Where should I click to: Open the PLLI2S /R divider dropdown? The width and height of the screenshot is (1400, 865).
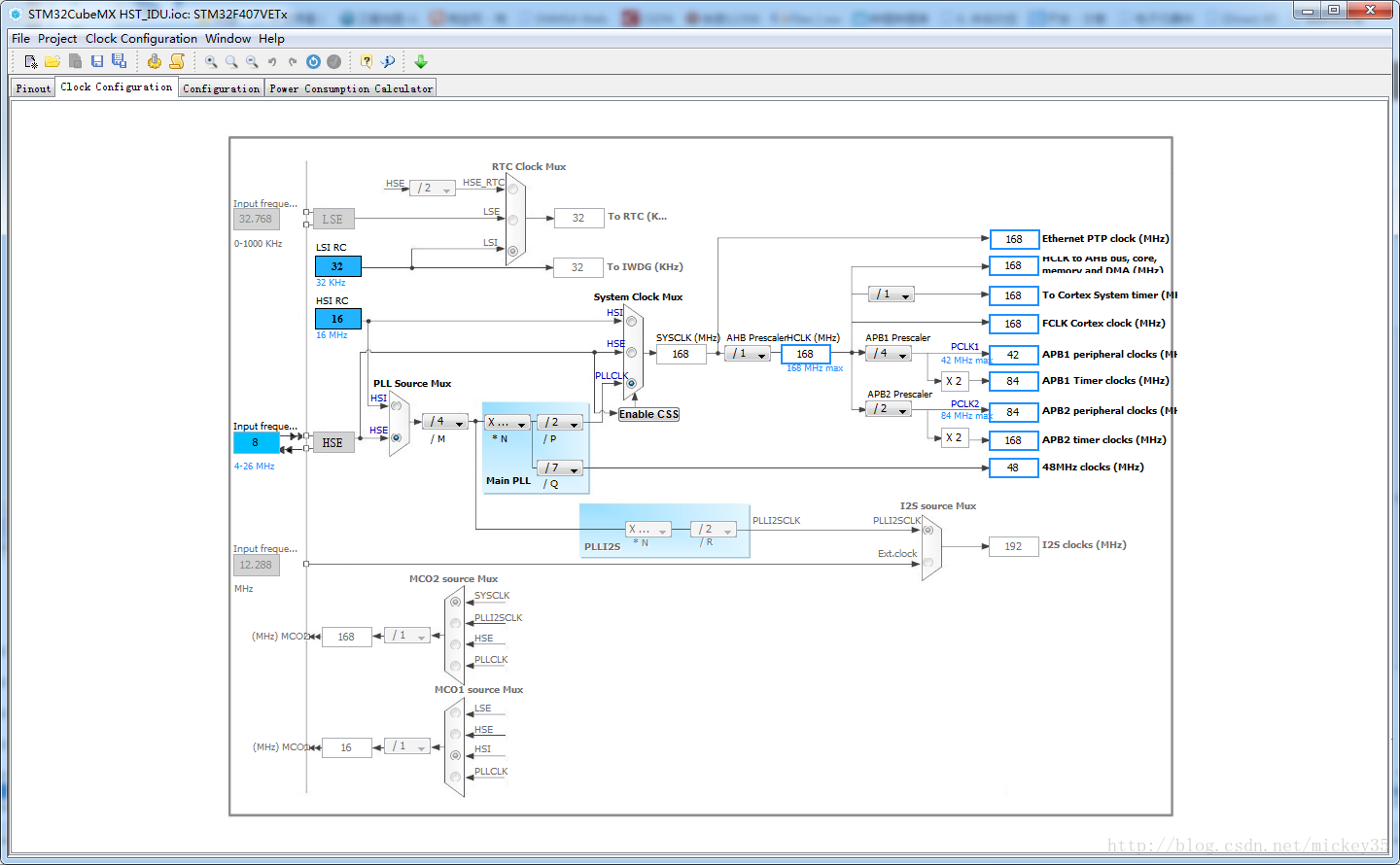click(713, 530)
